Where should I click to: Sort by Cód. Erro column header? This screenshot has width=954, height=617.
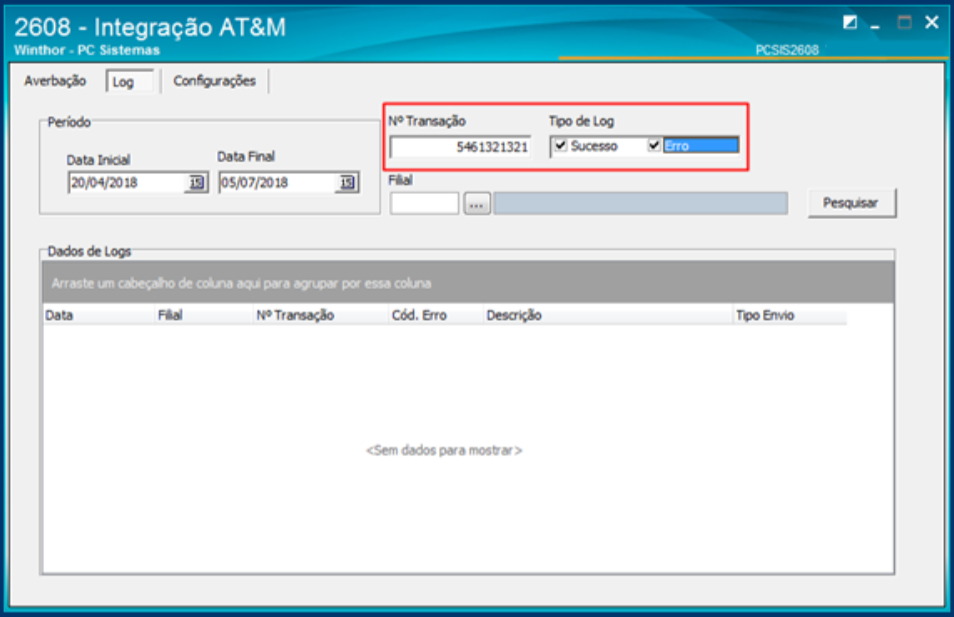pyautogui.click(x=436, y=315)
